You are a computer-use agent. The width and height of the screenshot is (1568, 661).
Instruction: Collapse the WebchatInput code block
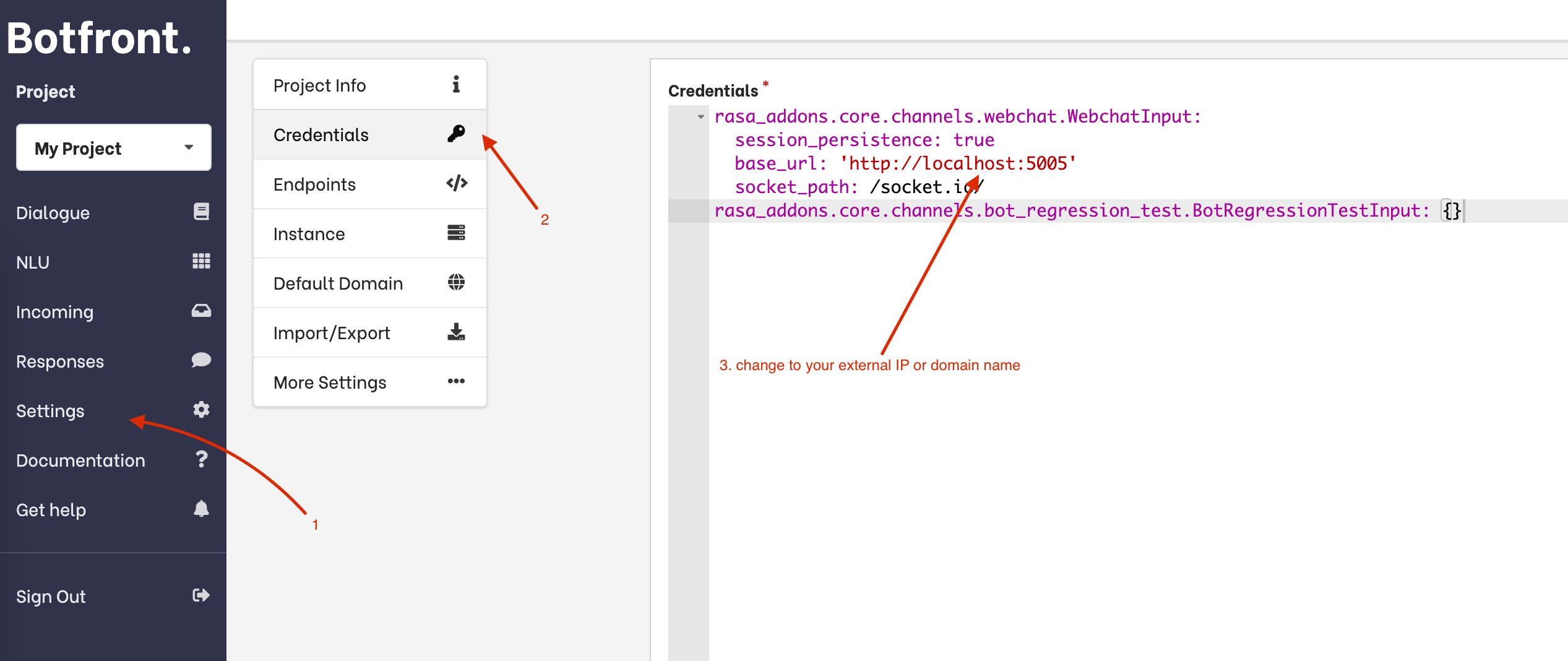click(700, 116)
